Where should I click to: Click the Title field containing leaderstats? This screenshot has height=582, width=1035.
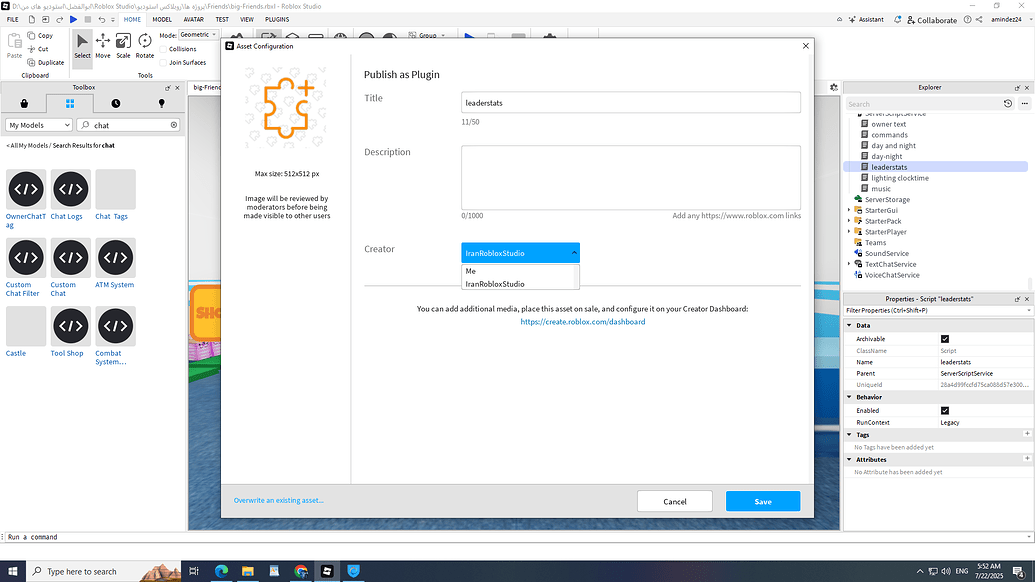[x=631, y=102]
